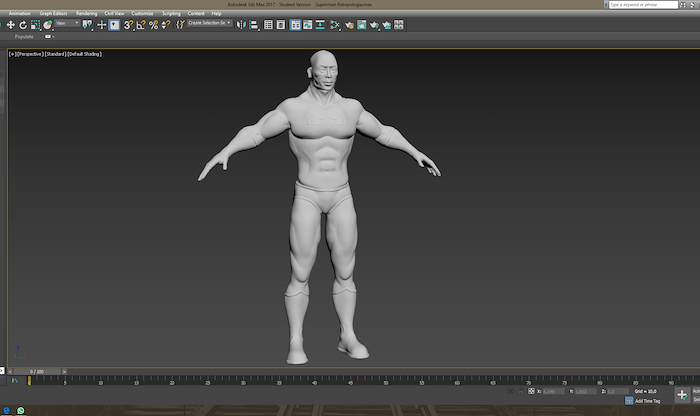Open the Mini Curve Editor icon
This screenshot has height=416, width=700.
[x=15, y=381]
